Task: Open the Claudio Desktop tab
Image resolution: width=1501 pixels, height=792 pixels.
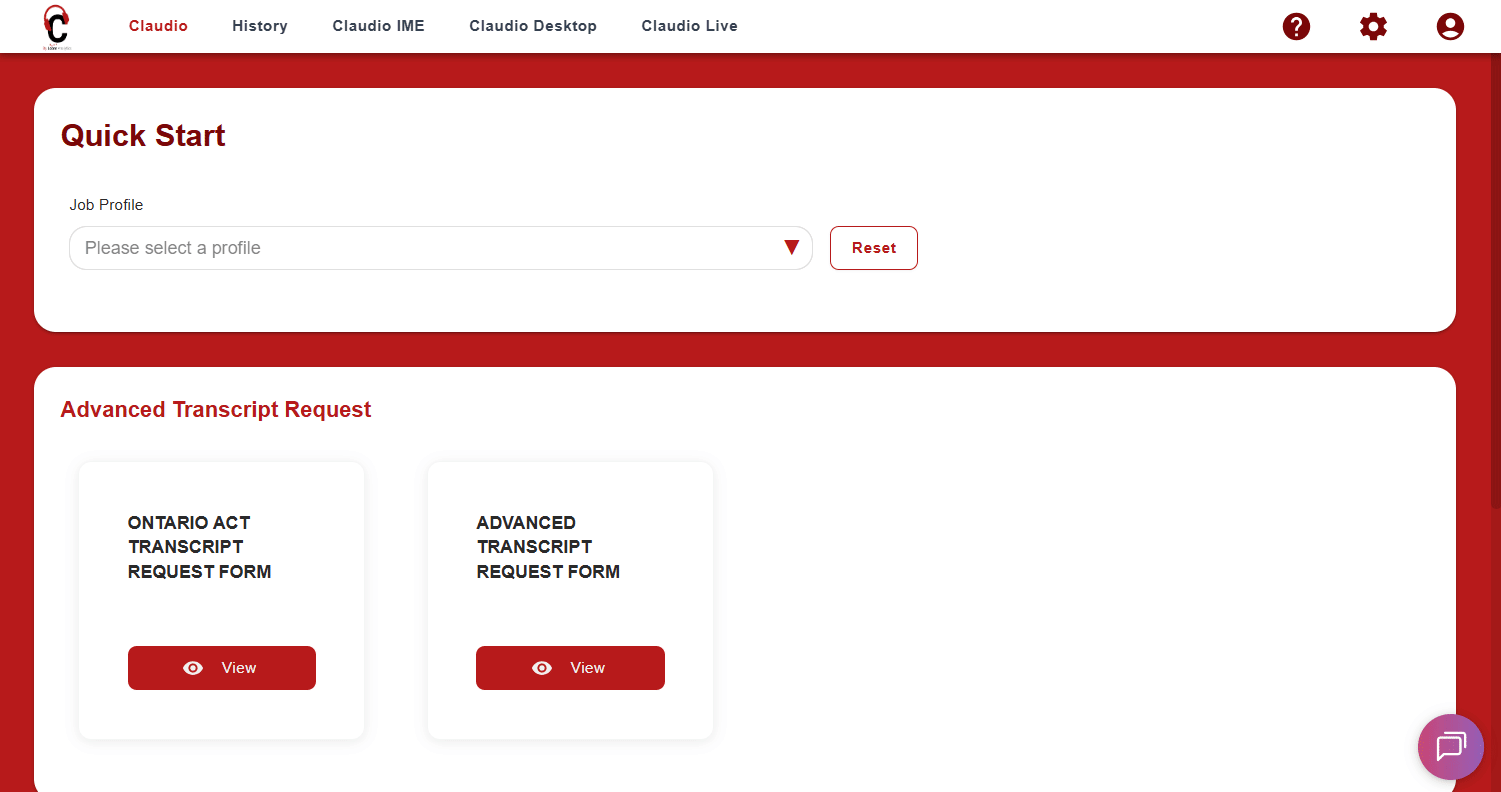Action: coord(533,26)
